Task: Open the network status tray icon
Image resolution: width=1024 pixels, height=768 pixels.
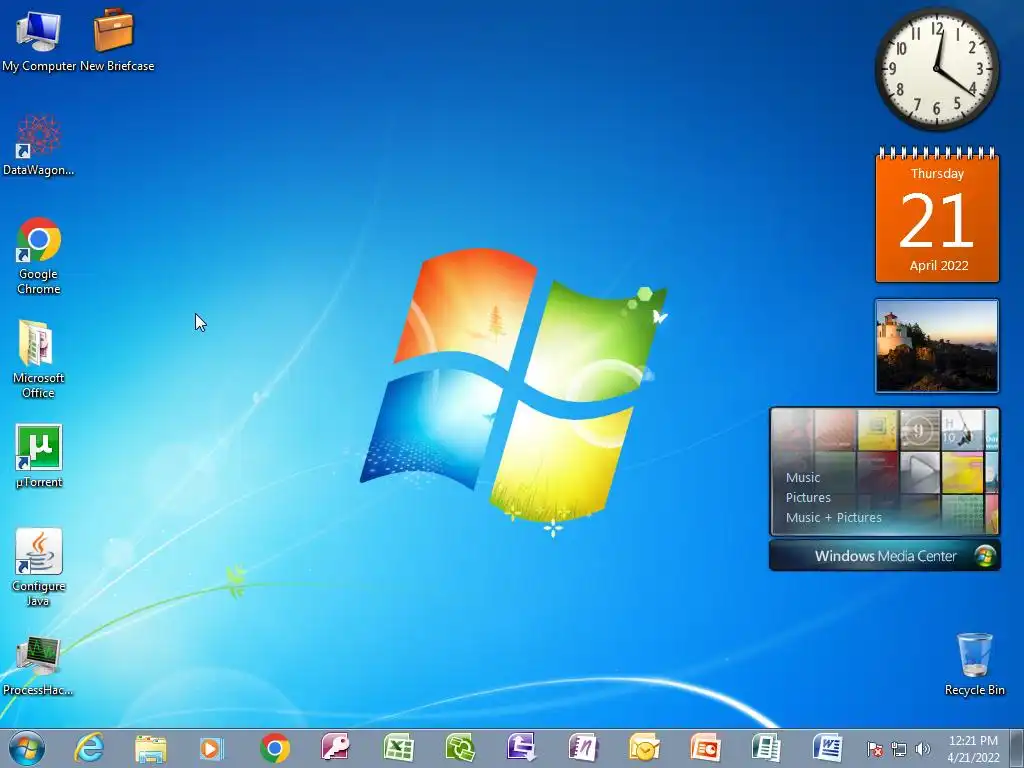Action: click(899, 749)
